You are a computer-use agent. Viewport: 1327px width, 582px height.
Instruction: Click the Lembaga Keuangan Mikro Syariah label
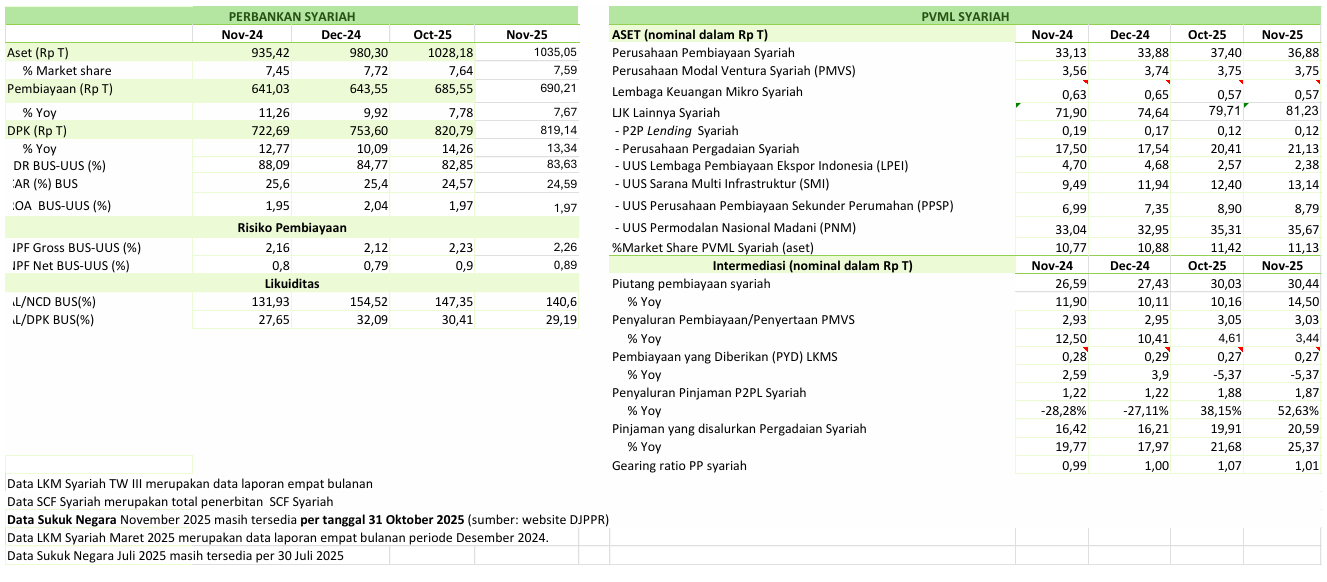pos(707,92)
